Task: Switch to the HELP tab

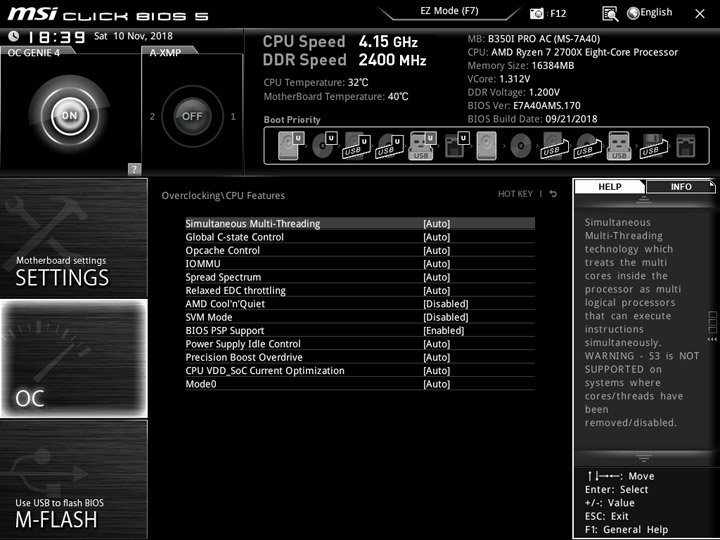Action: tap(609, 186)
